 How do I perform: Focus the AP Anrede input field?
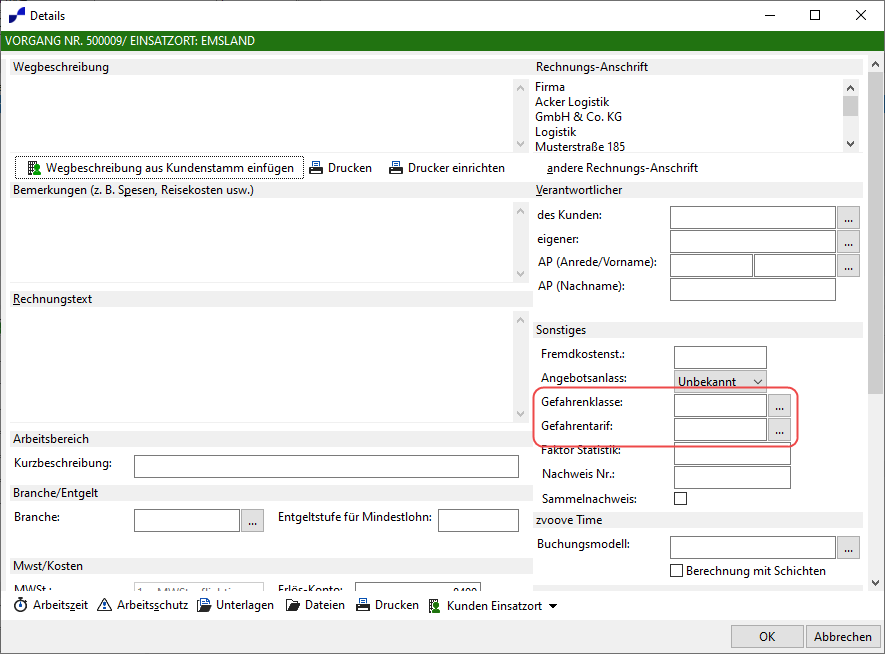tap(711, 265)
